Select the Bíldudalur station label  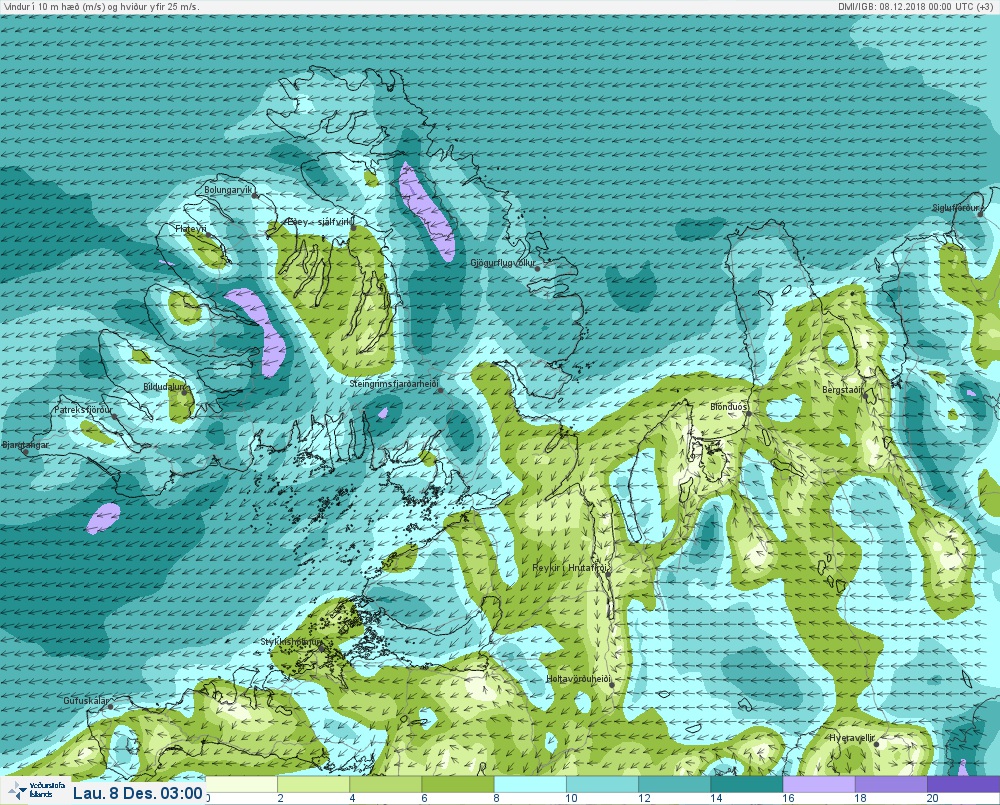(x=164, y=387)
